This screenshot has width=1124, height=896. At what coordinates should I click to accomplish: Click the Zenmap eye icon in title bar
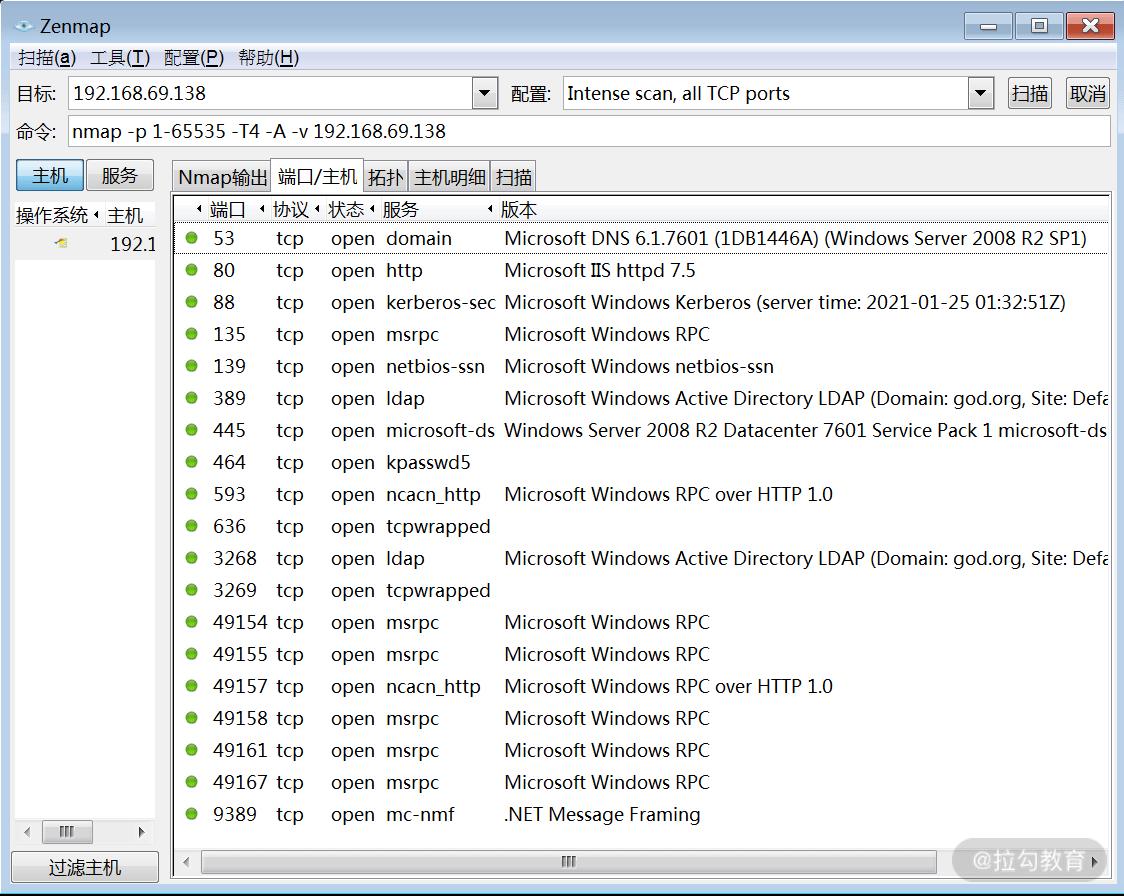click(24, 27)
